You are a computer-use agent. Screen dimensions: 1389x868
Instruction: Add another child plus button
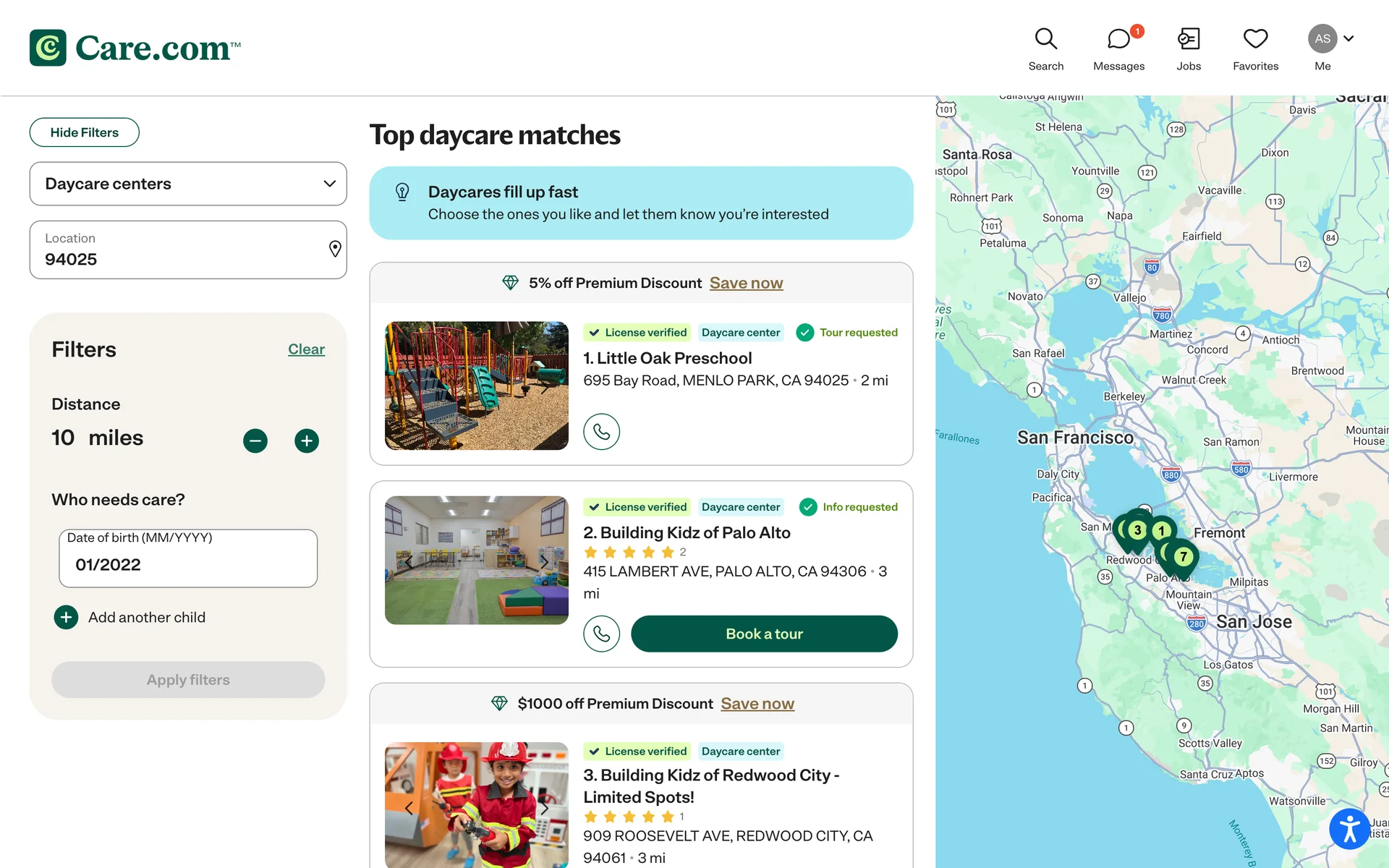pos(66,617)
